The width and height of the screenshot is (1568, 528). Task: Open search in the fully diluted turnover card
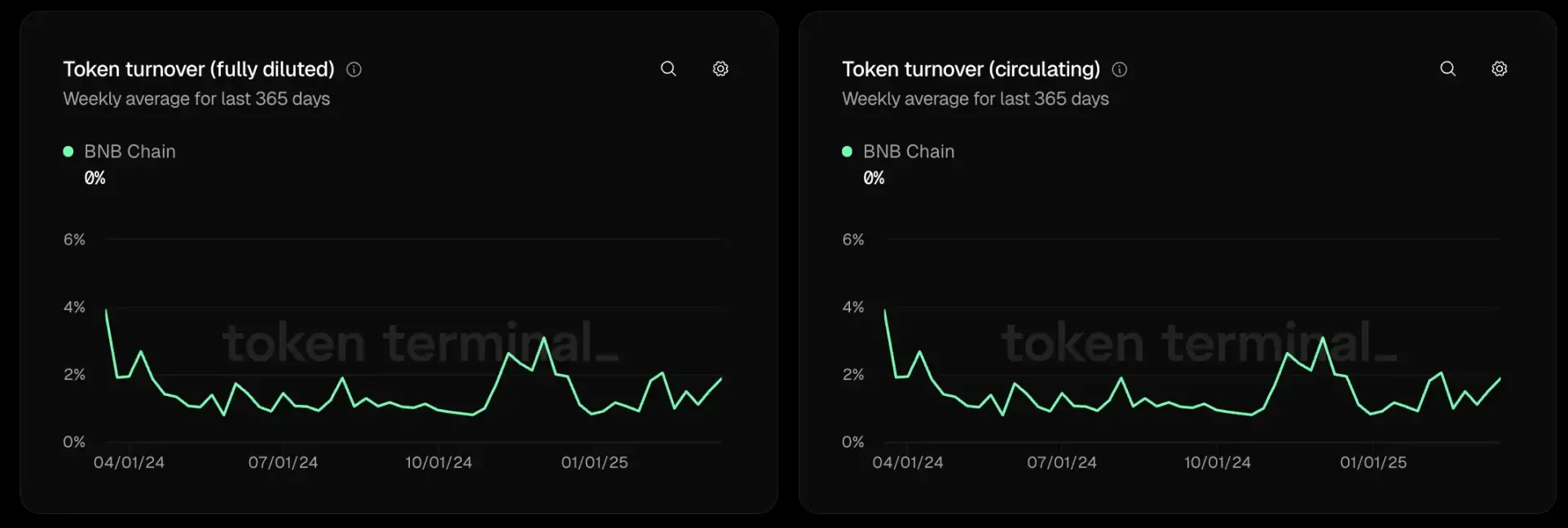click(668, 68)
